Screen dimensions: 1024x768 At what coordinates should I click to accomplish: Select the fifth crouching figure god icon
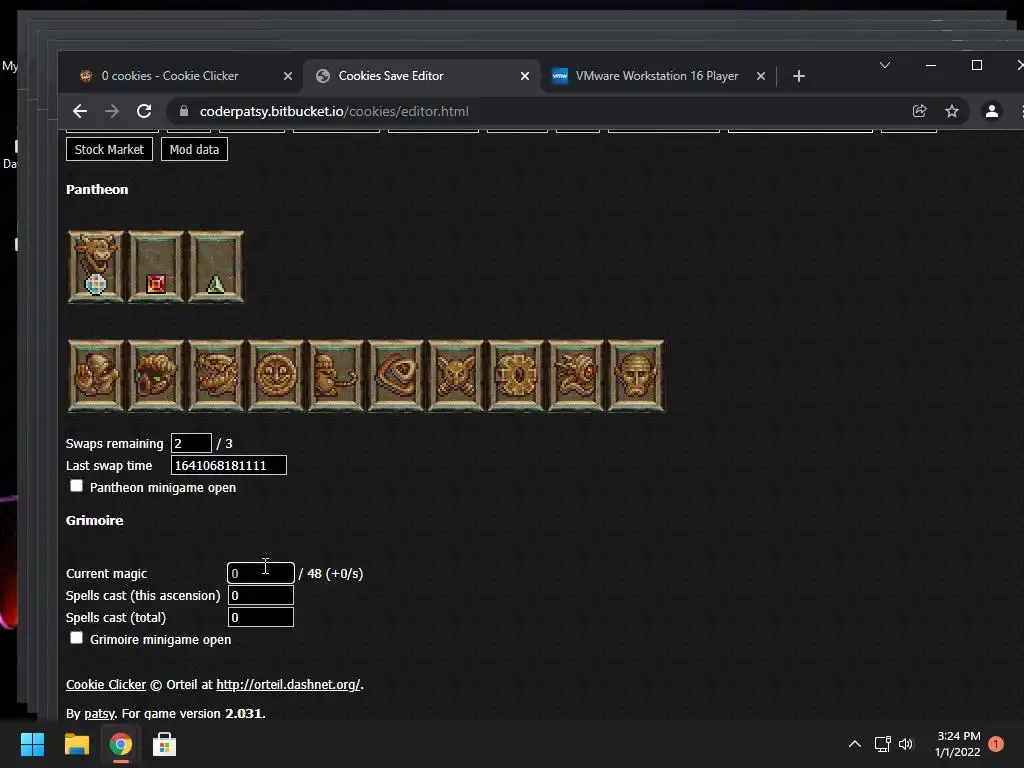point(336,376)
